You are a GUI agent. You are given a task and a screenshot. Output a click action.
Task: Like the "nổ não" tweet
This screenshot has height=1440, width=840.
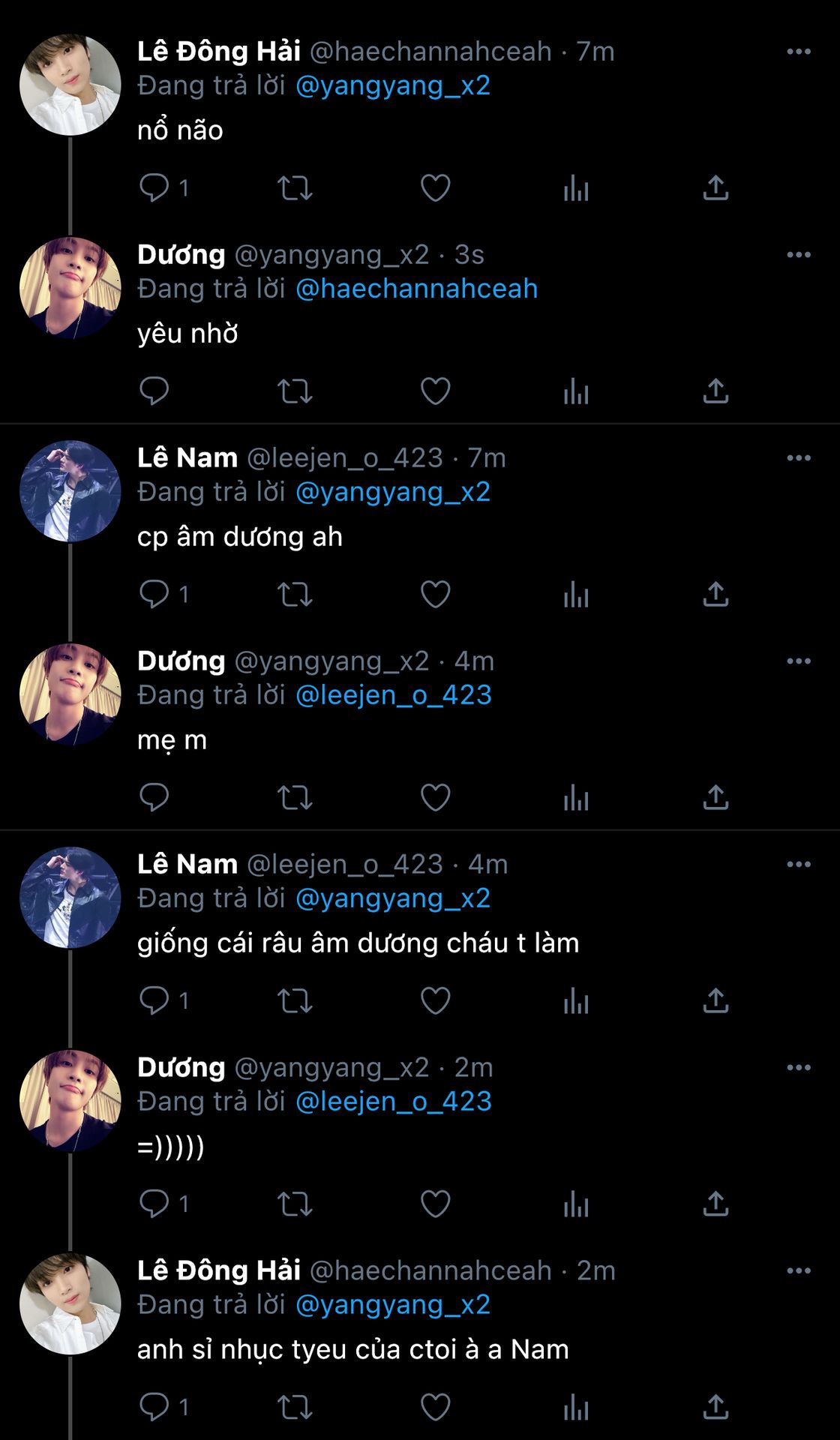pos(435,187)
